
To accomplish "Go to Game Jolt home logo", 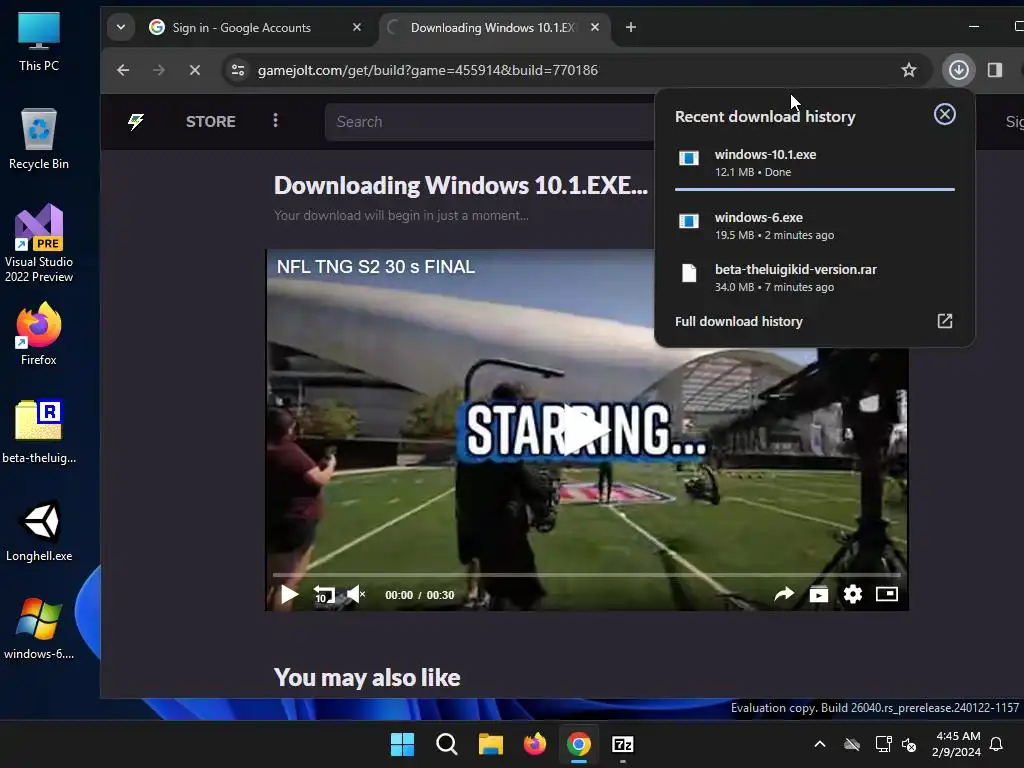I will click(x=136, y=121).
